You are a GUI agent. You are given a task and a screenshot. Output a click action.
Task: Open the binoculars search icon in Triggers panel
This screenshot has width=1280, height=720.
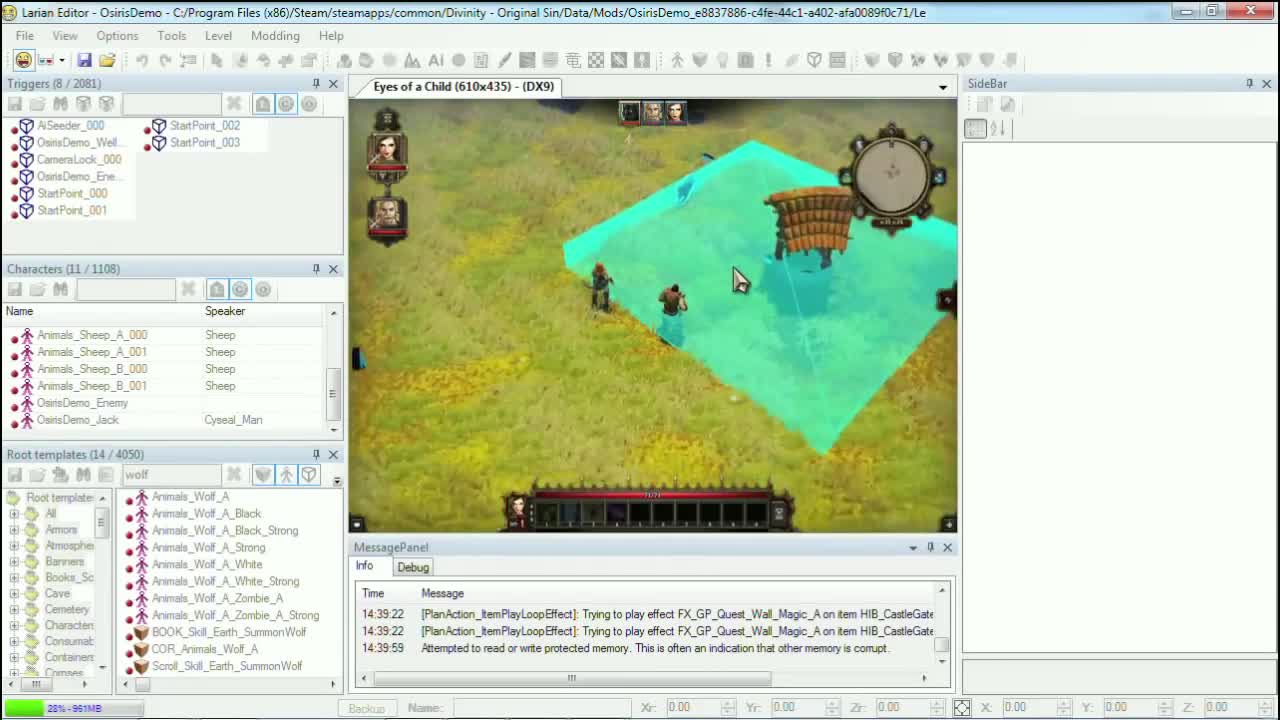(59, 103)
